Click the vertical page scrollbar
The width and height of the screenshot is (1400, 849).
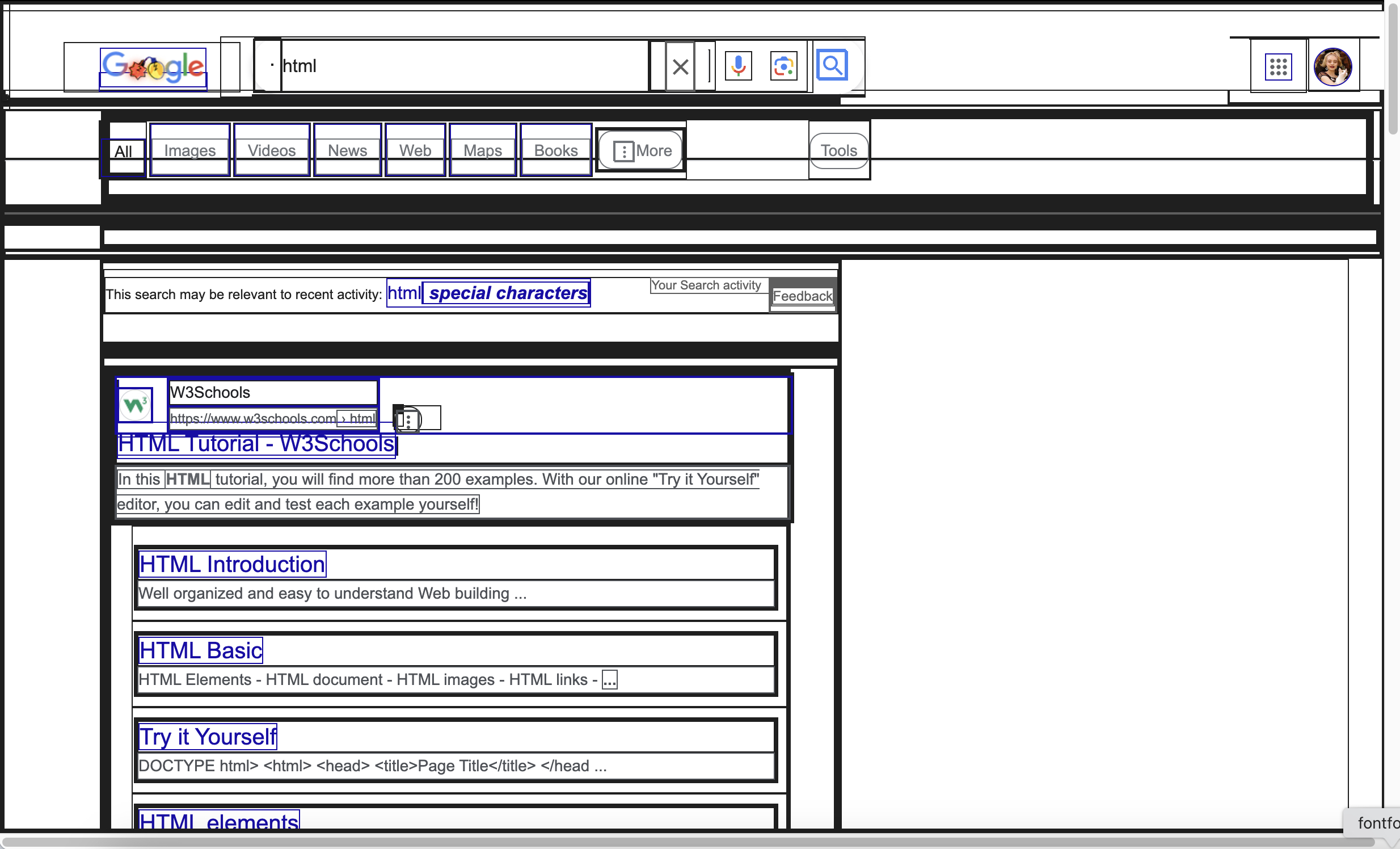[1393, 68]
